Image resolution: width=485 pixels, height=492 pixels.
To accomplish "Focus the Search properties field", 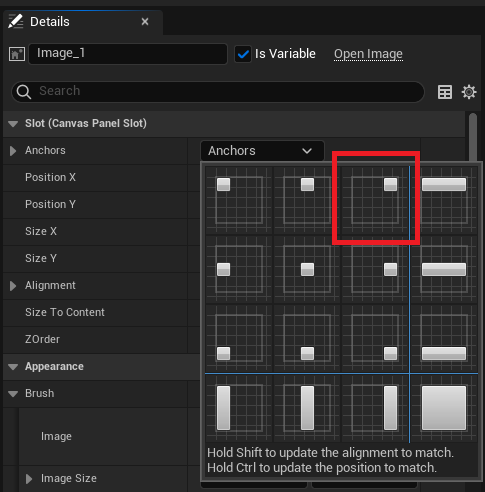I will point(218,92).
